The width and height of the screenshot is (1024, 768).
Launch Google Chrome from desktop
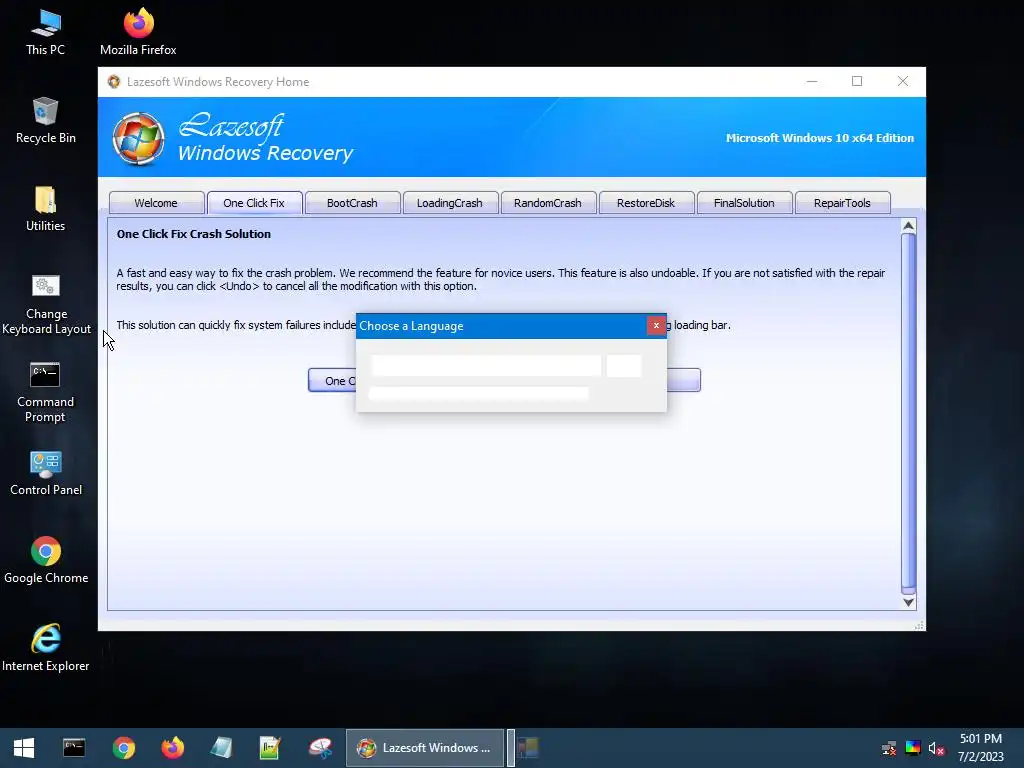pos(46,560)
